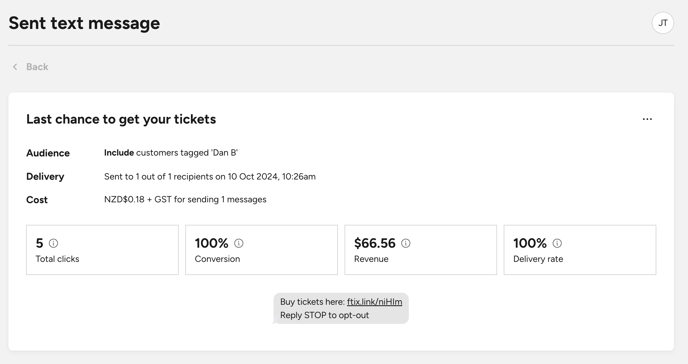Image resolution: width=688 pixels, height=364 pixels.
Task: Open the ftix.link/niHlm ticket link
Action: pos(374,302)
